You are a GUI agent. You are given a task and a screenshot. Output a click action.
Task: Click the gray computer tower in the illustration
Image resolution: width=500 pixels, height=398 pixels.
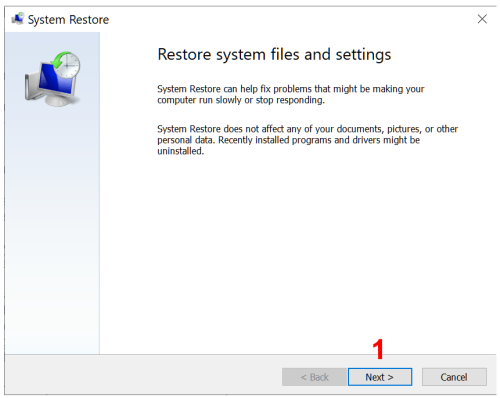pyautogui.click(x=31, y=87)
